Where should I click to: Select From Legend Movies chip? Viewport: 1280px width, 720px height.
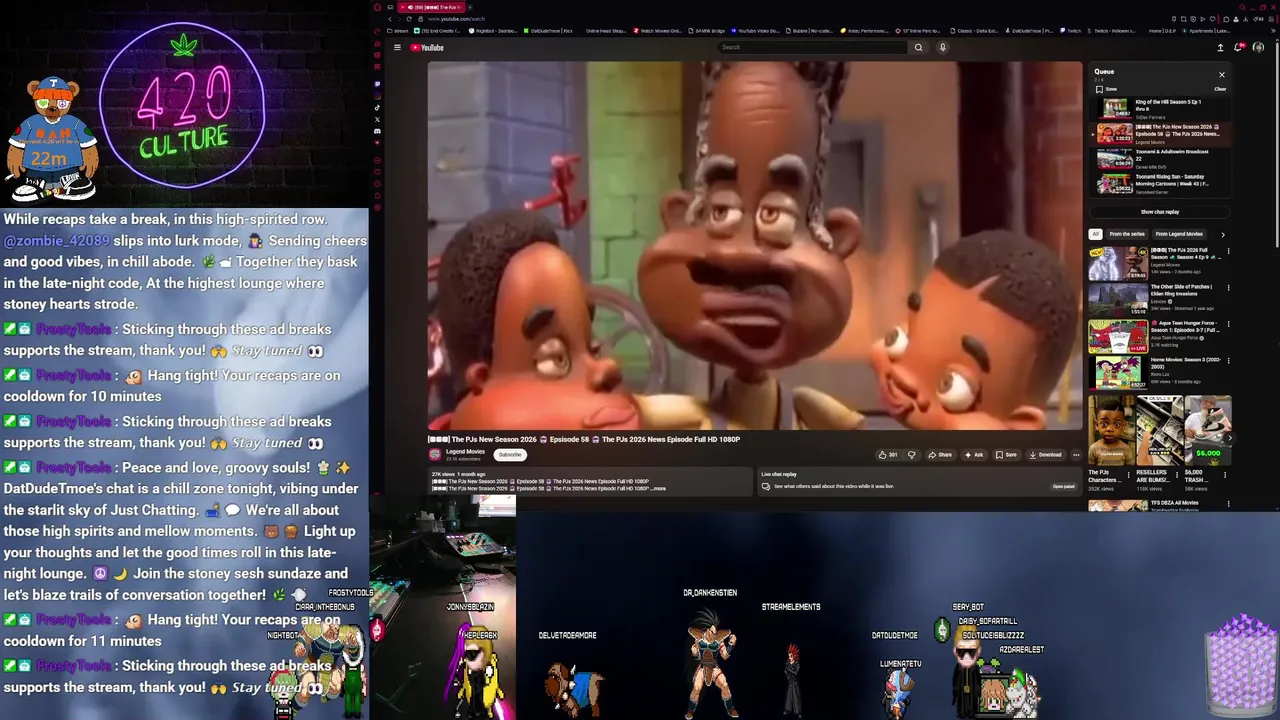pos(1179,234)
